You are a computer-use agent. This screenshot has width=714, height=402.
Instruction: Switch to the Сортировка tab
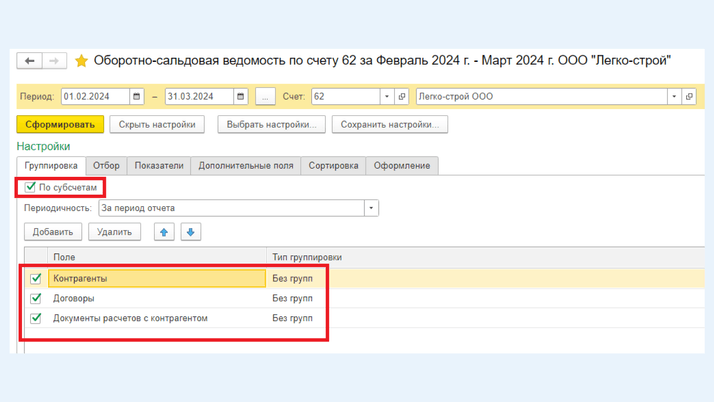333,166
